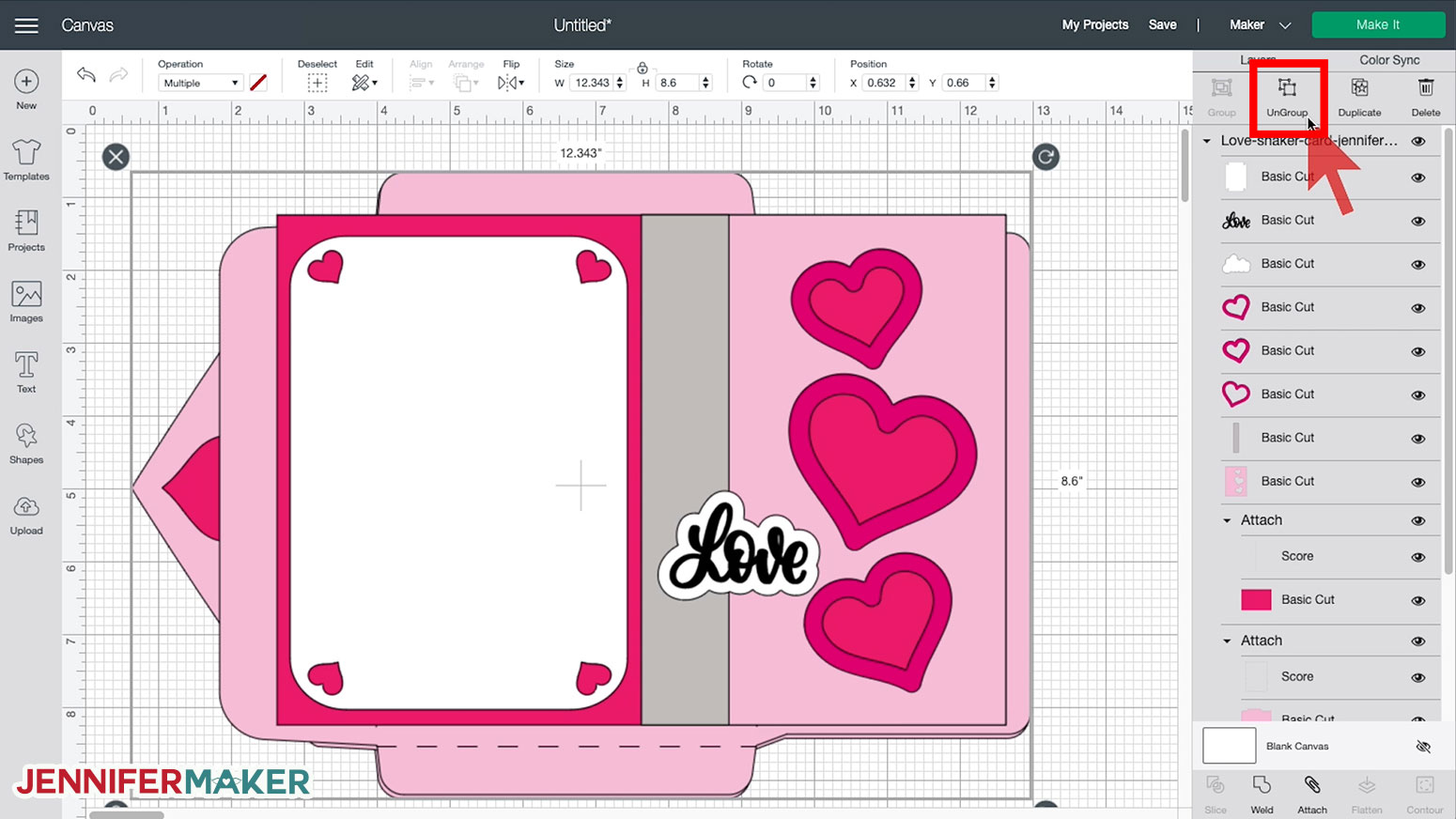The height and width of the screenshot is (819, 1456).
Task: Click the Blank Canvas color swatch
Action: [1229, 746]
